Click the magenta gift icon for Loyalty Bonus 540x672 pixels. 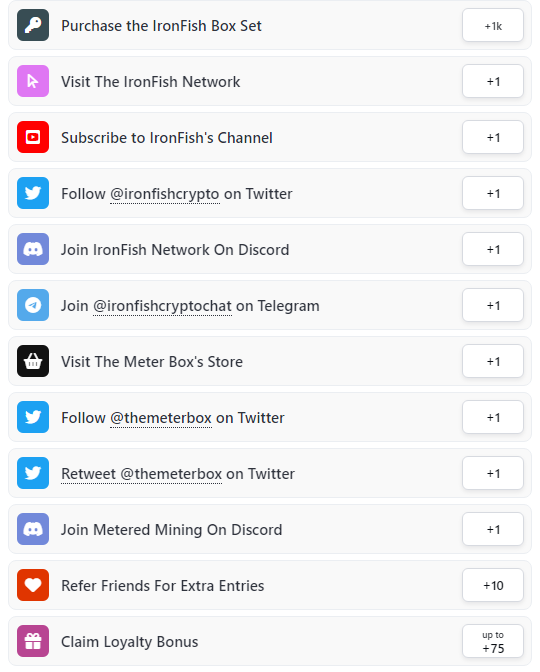pos(33,641)
